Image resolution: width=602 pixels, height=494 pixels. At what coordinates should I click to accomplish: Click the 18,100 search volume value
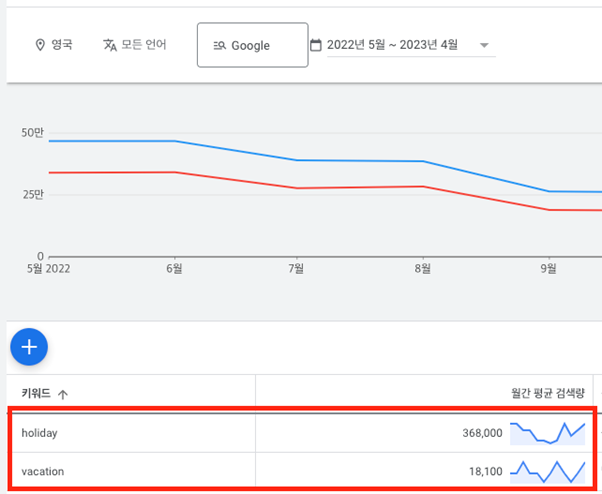(486, 471)
